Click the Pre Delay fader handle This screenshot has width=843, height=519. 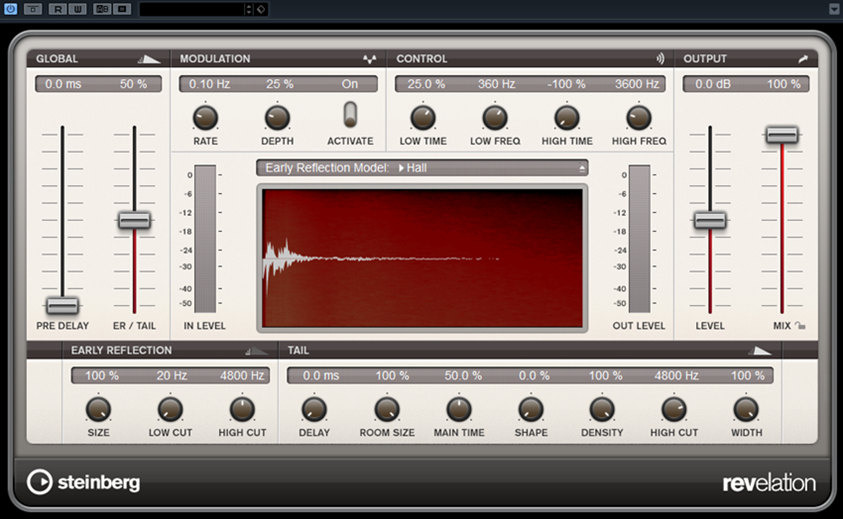(x=62, y=305)
